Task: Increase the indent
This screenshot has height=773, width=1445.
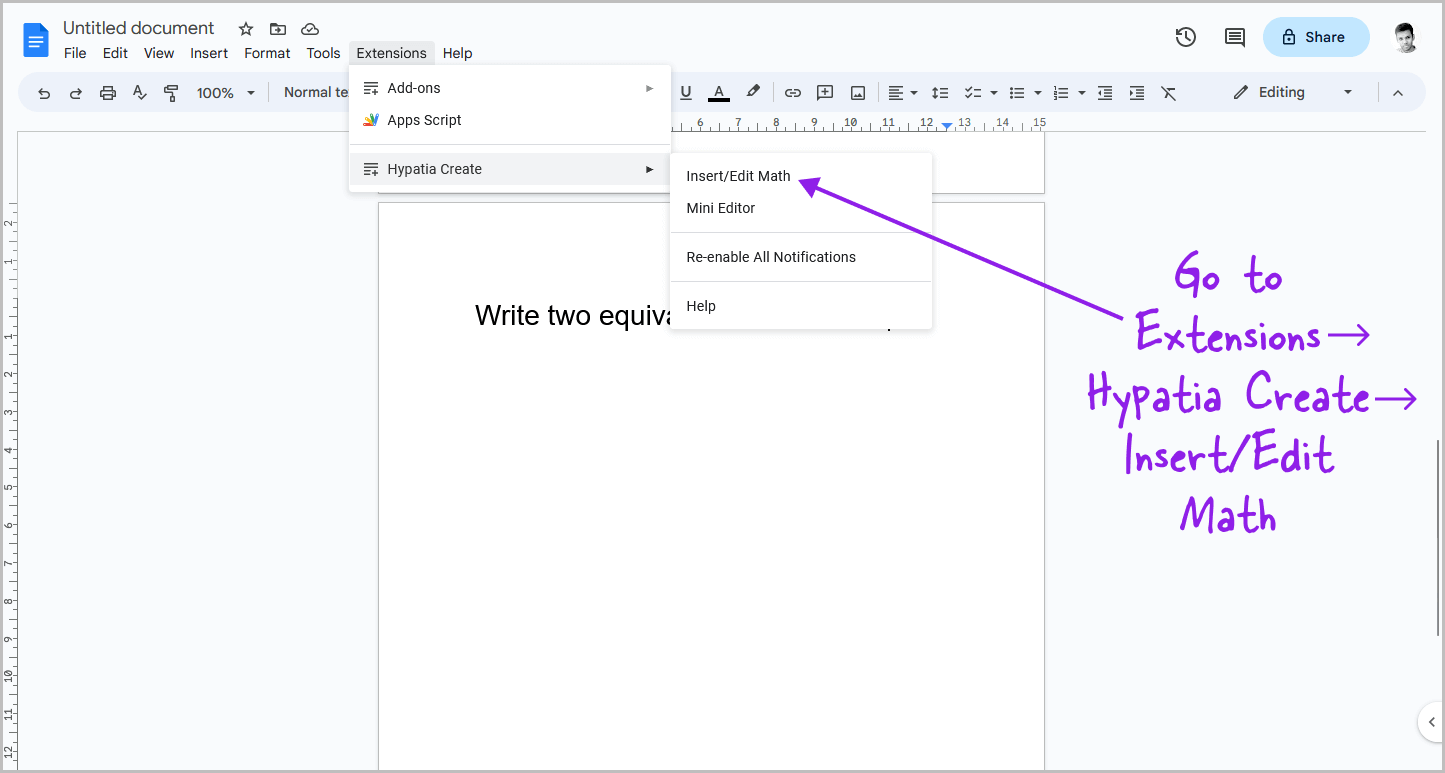Action: click(1137, 93)
